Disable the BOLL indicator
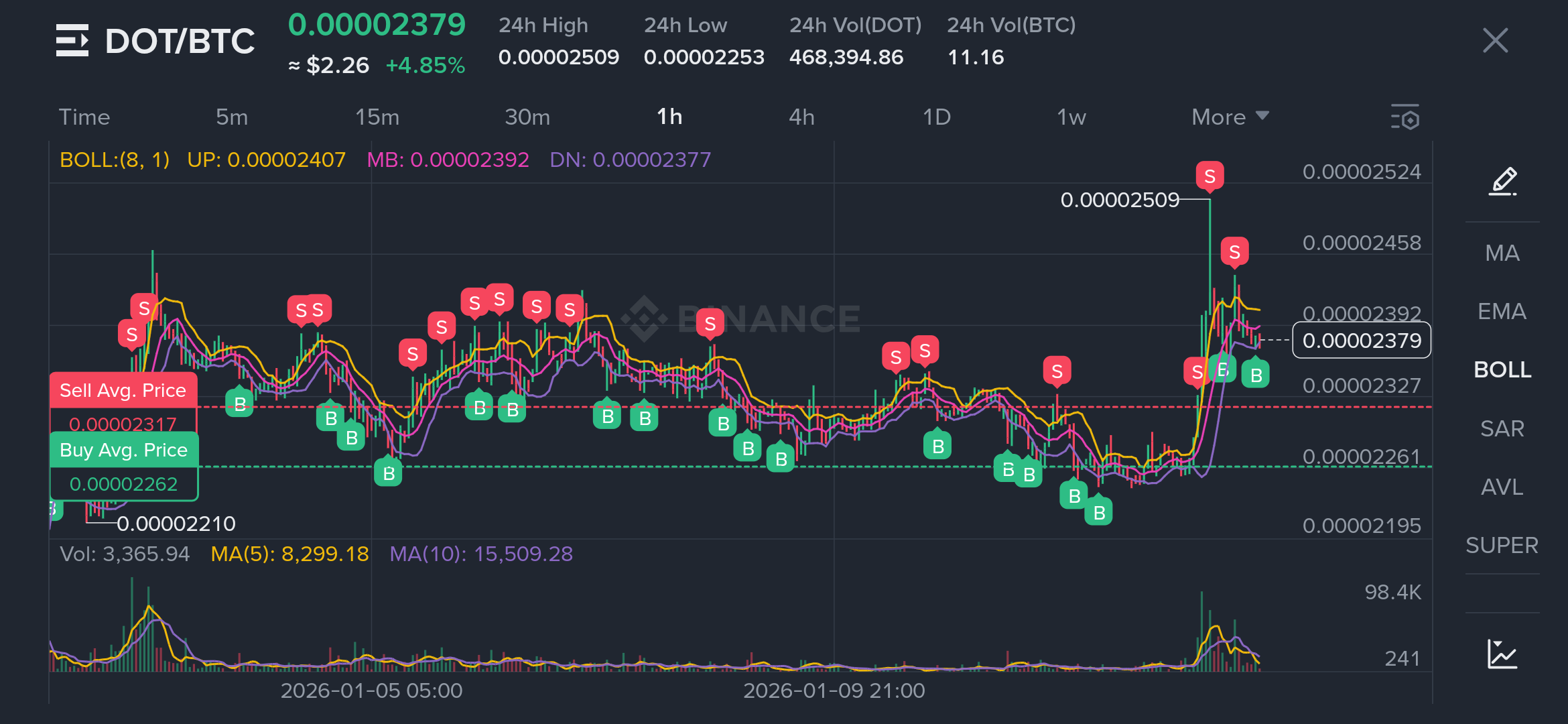The width and height of the screenshot is (1568, 724). (1502, 369)
